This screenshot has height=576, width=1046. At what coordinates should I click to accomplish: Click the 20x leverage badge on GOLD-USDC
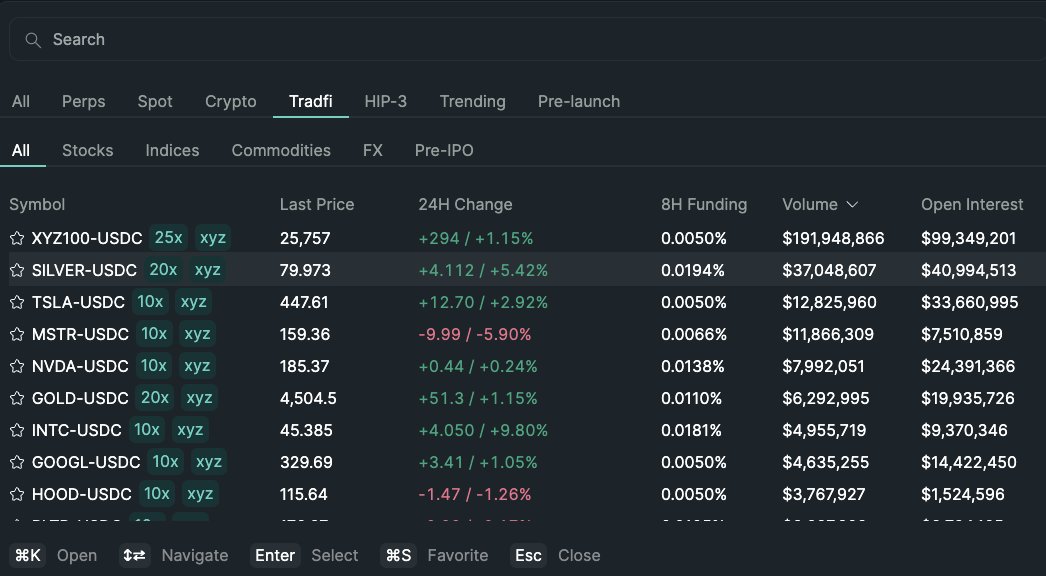pyautogui.click(x=155, y=398)
